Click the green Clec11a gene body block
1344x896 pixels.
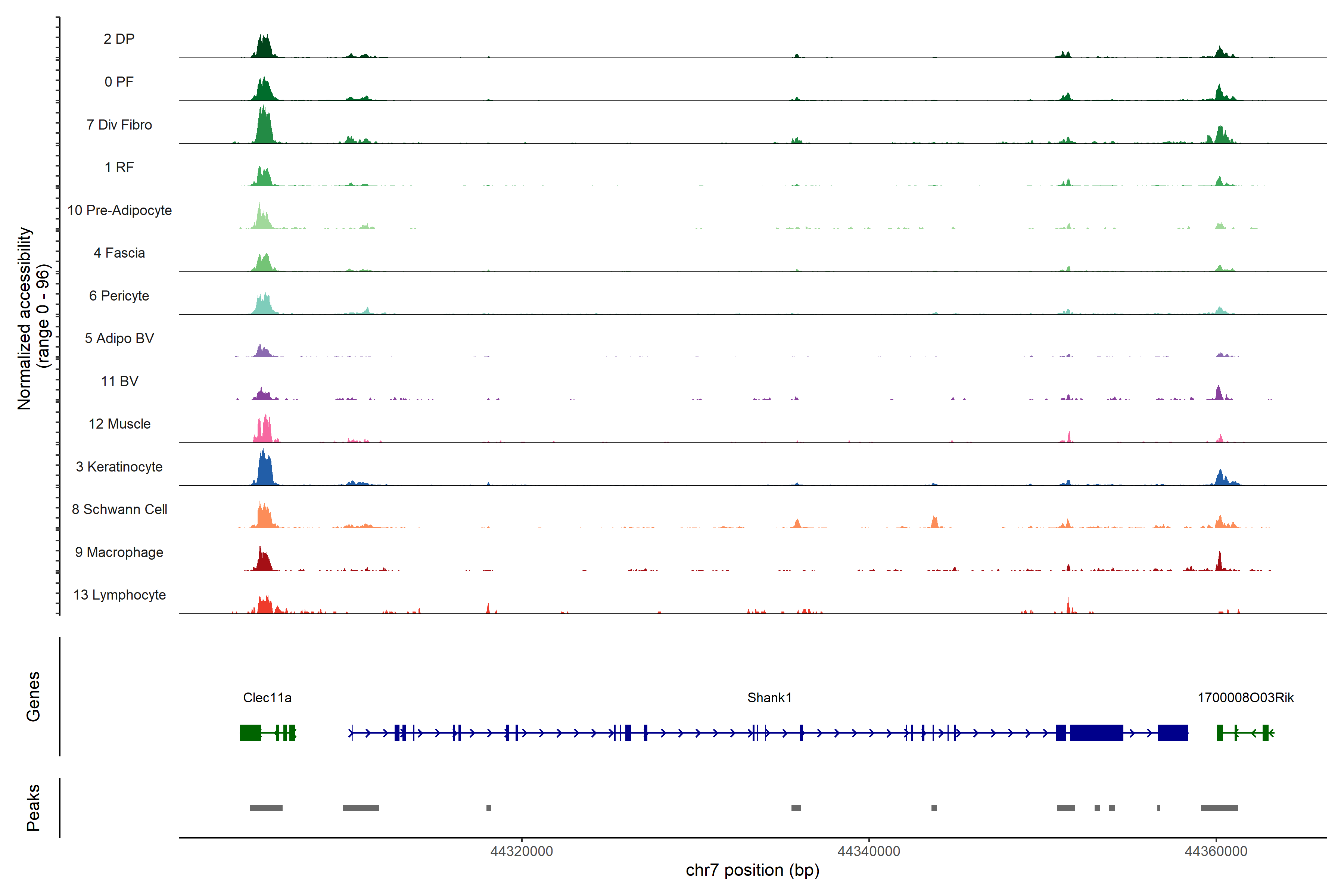[x=250, y=732]
